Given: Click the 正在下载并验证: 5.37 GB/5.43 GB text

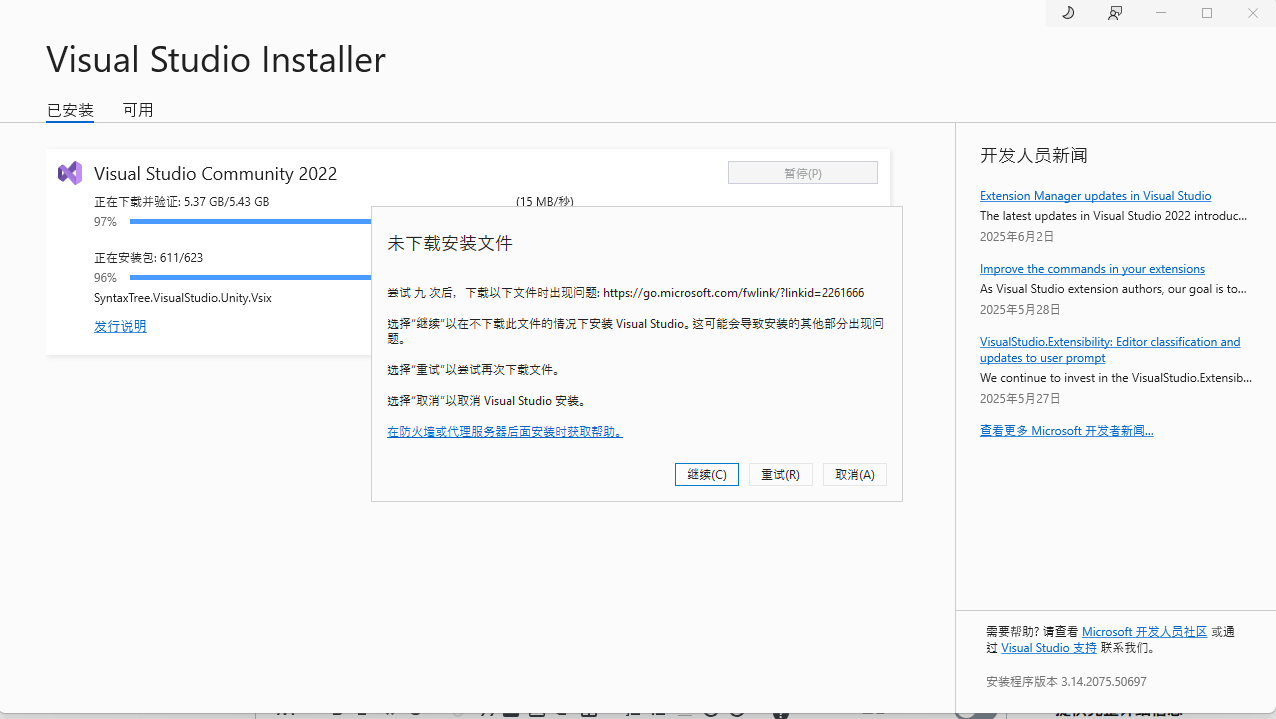Looking at the screenshot, I should pos(181,201).
